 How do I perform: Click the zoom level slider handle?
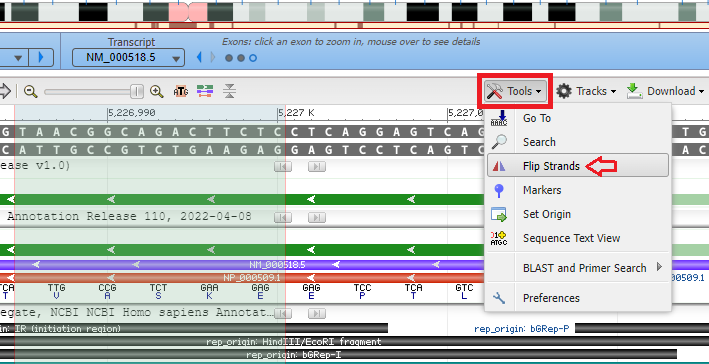pyautogui.click(x=137, y=92)
